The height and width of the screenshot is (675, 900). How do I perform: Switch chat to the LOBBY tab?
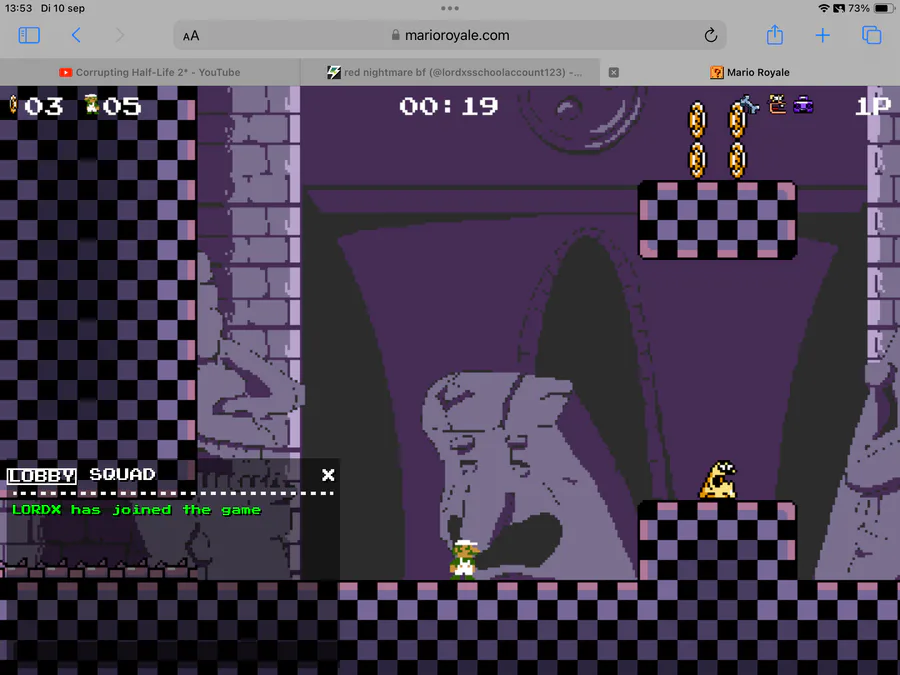tap(41, 475)
